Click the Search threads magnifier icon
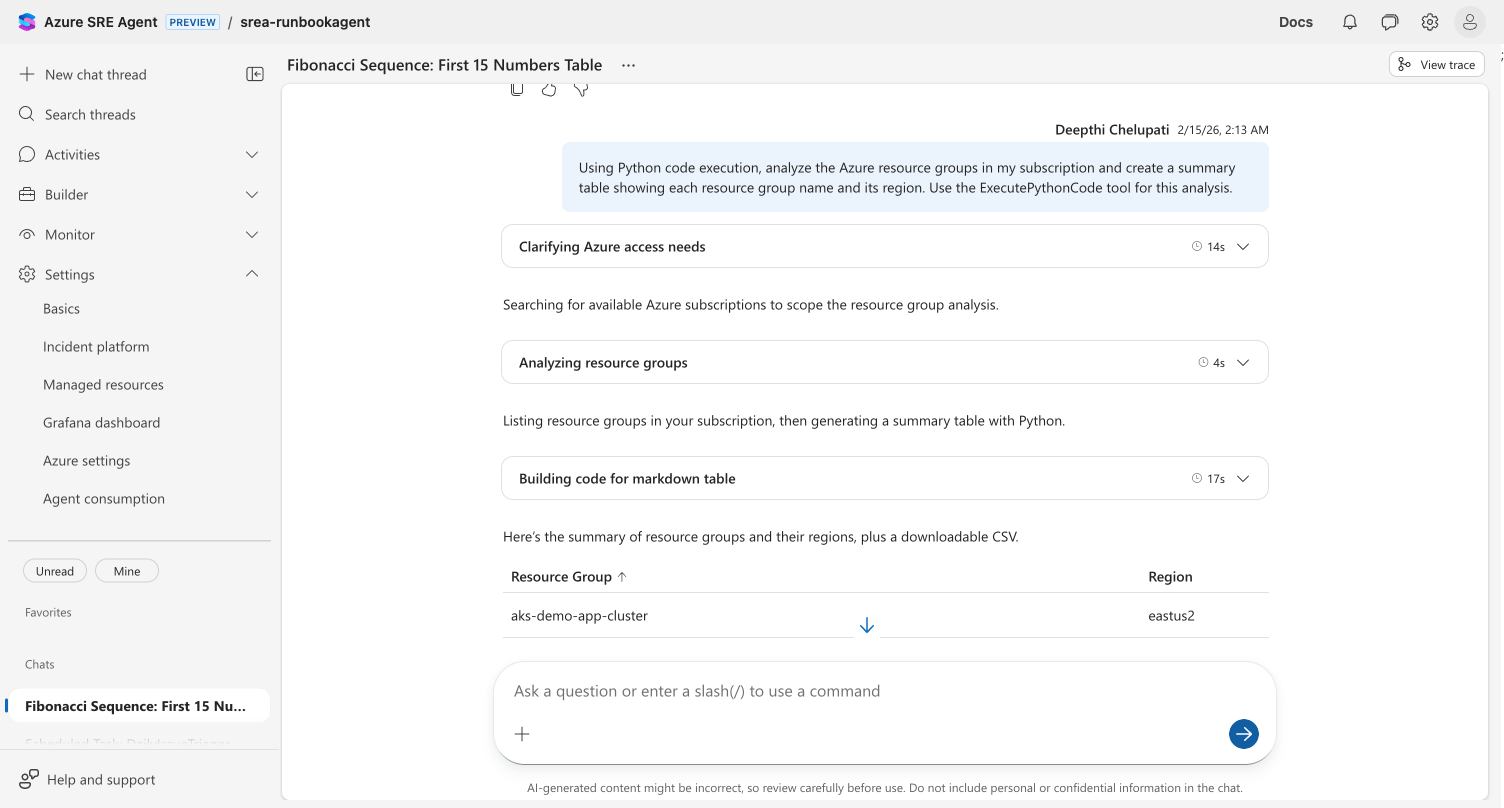Screen dimensions: 1504x808 (x=27, y=114)
